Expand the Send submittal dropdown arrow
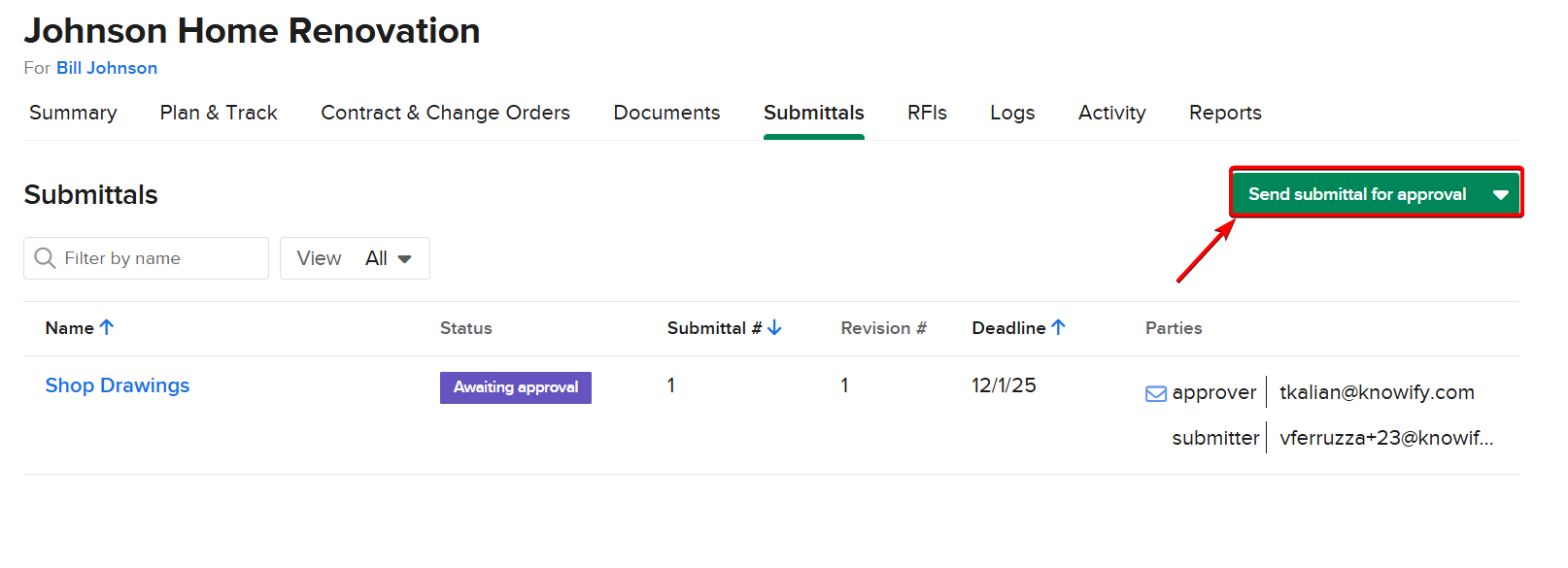 pos(1500,194)
